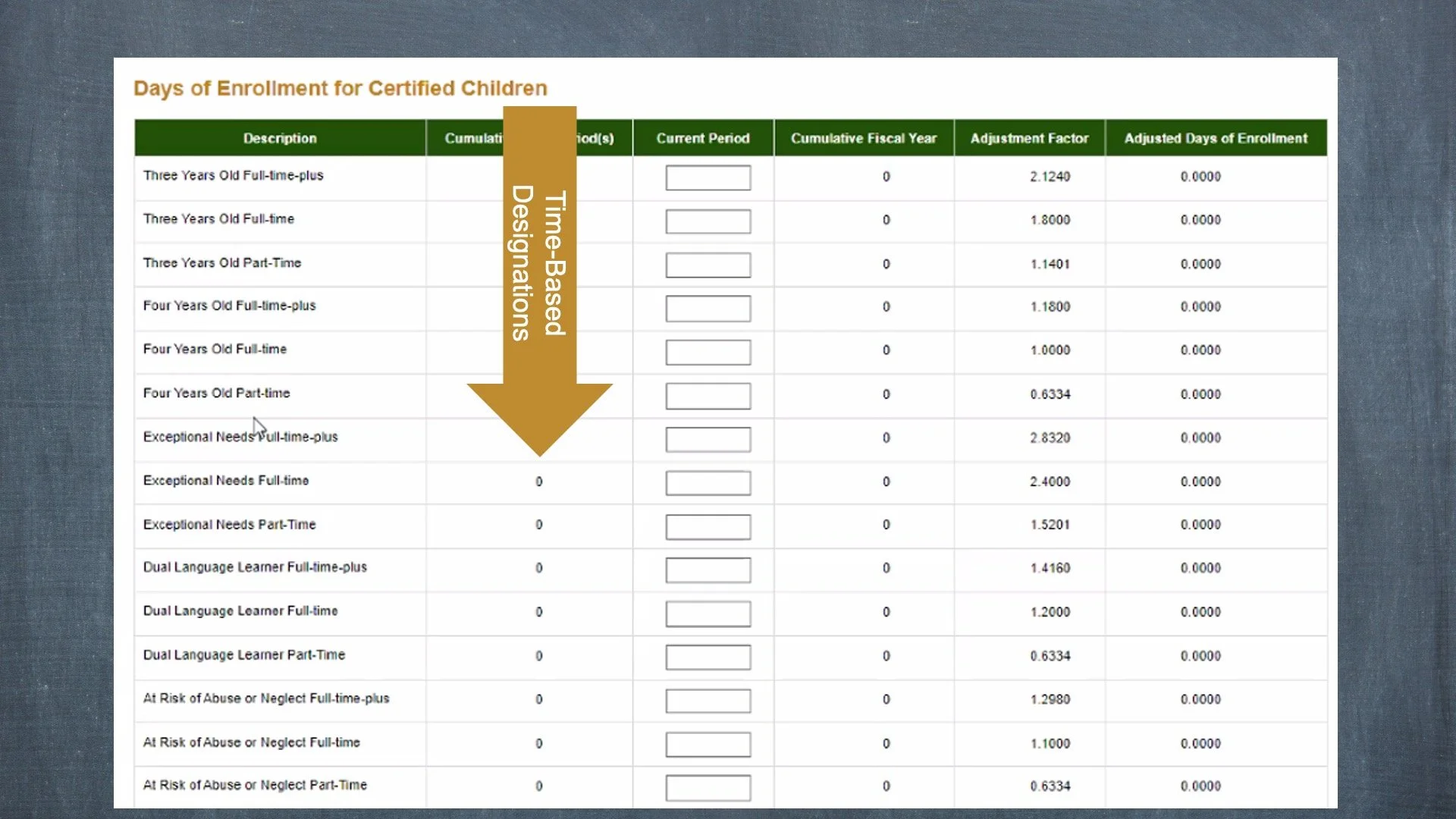Select the Current Period field for Three Years Old Full-time
The image size is (1456, 819).
[707, 221]
